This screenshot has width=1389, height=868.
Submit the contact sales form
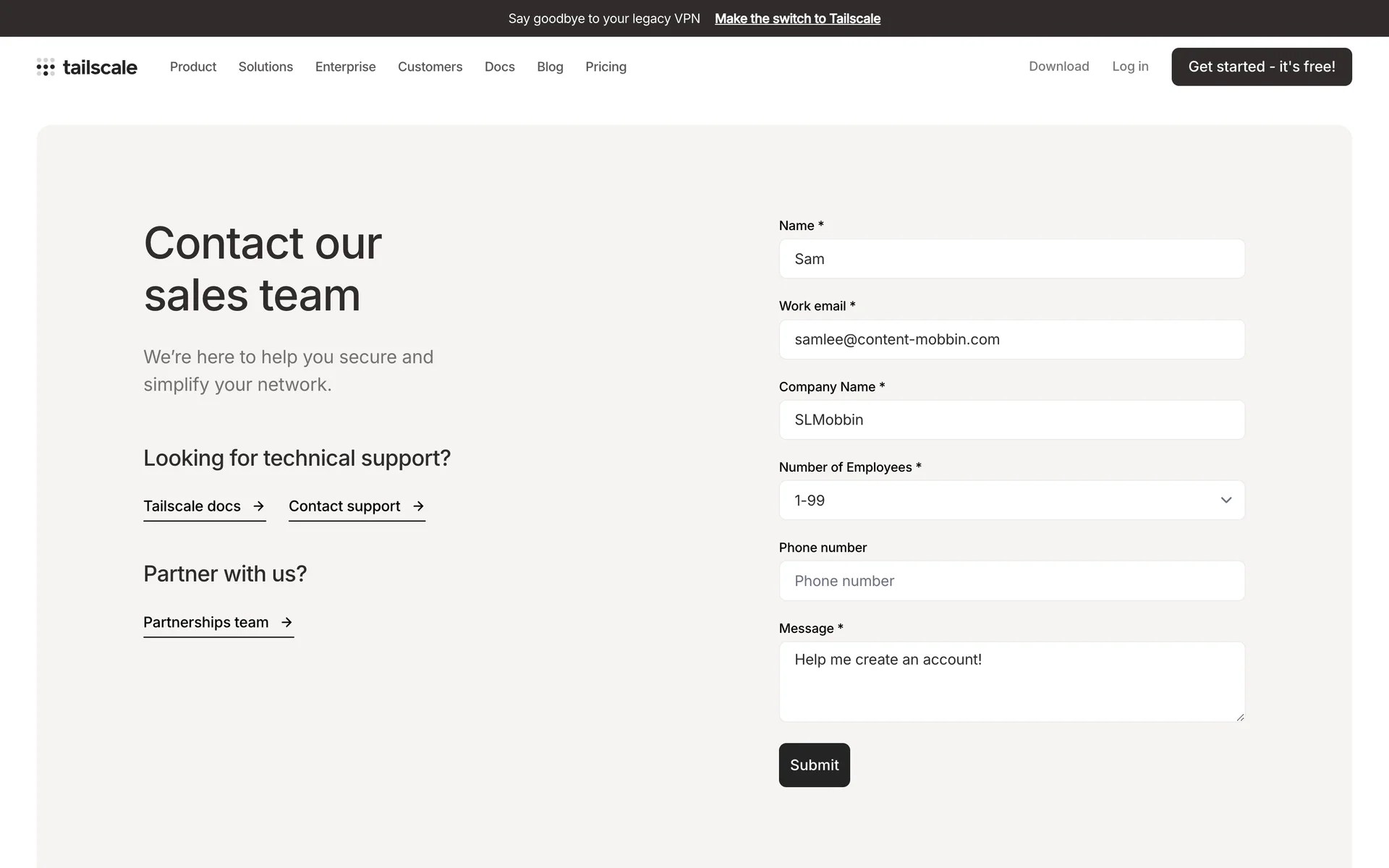click(814, 765)
